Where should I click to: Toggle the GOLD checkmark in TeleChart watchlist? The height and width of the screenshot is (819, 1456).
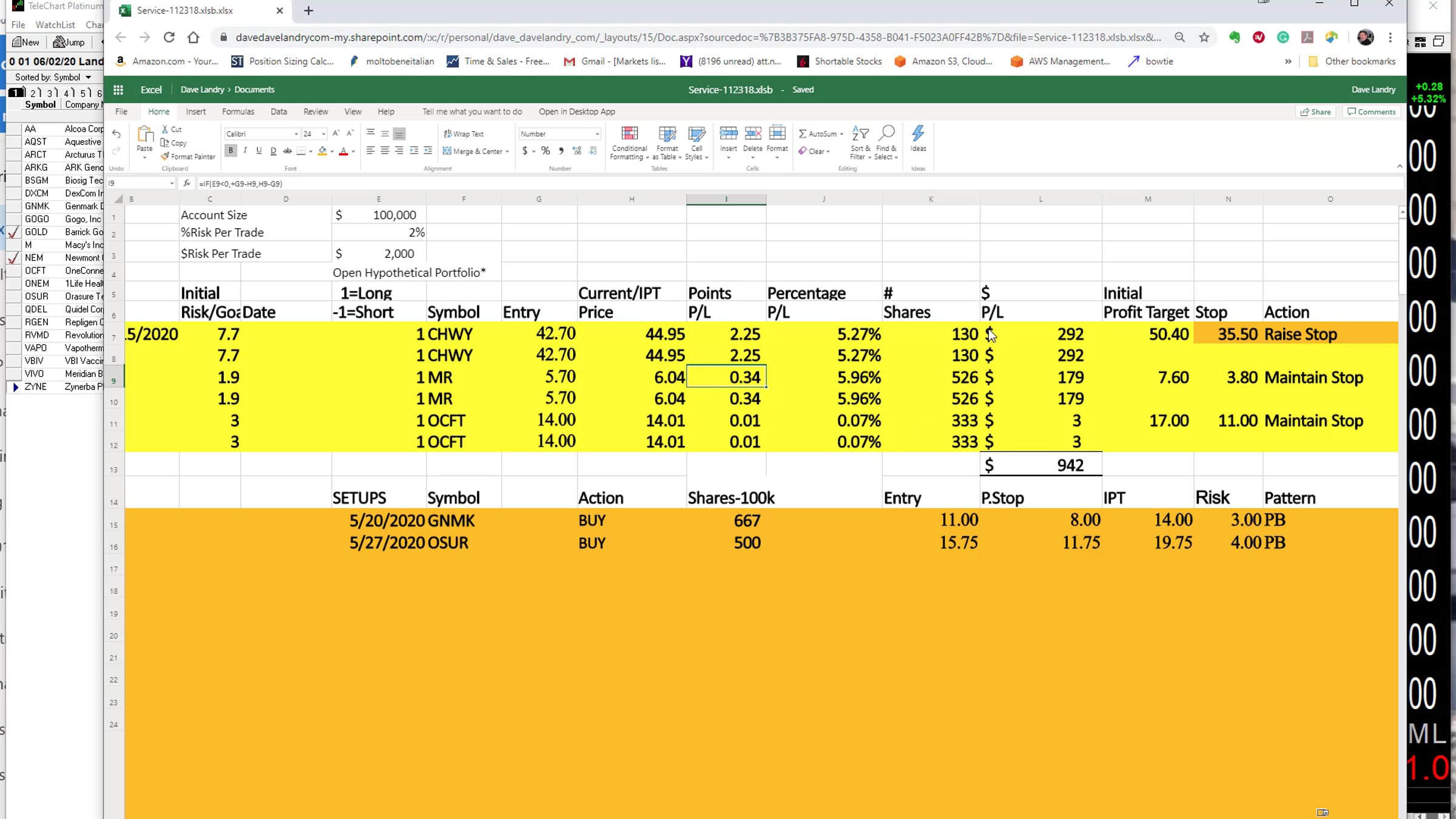coord(13,232)
